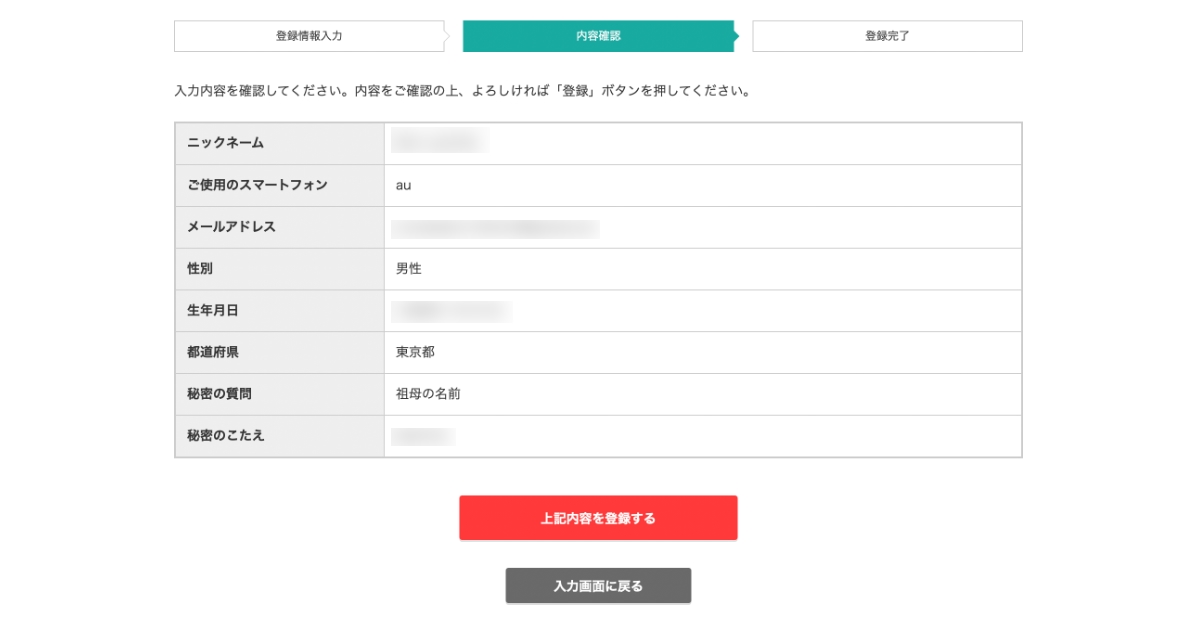Click the ニックネーム row label
The width and height of the screenshot is (1200, 630).
pyautogui.click(x=225, y=143)
